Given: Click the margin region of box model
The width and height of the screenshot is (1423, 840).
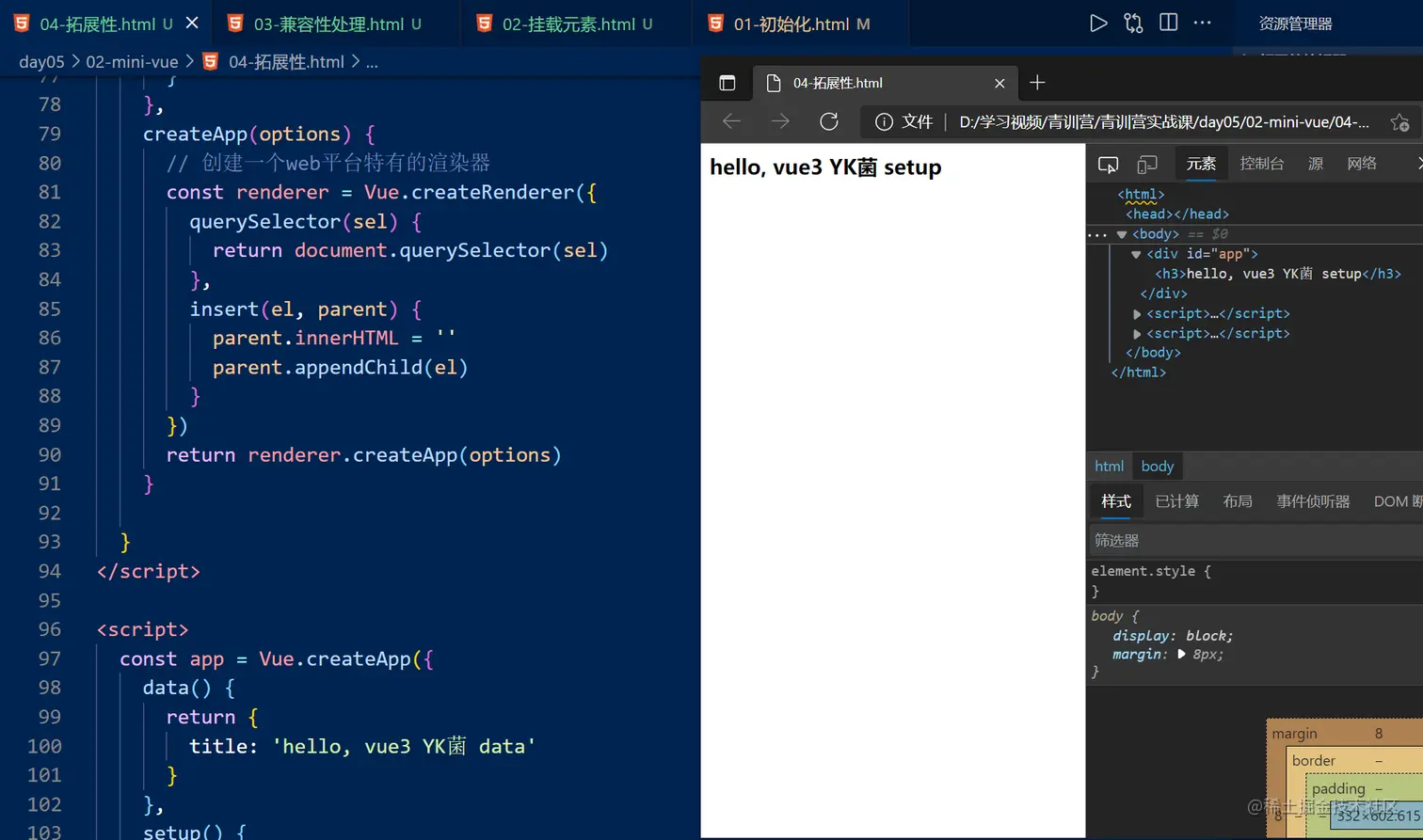Looking at the screenshot, I should 1294,734.
